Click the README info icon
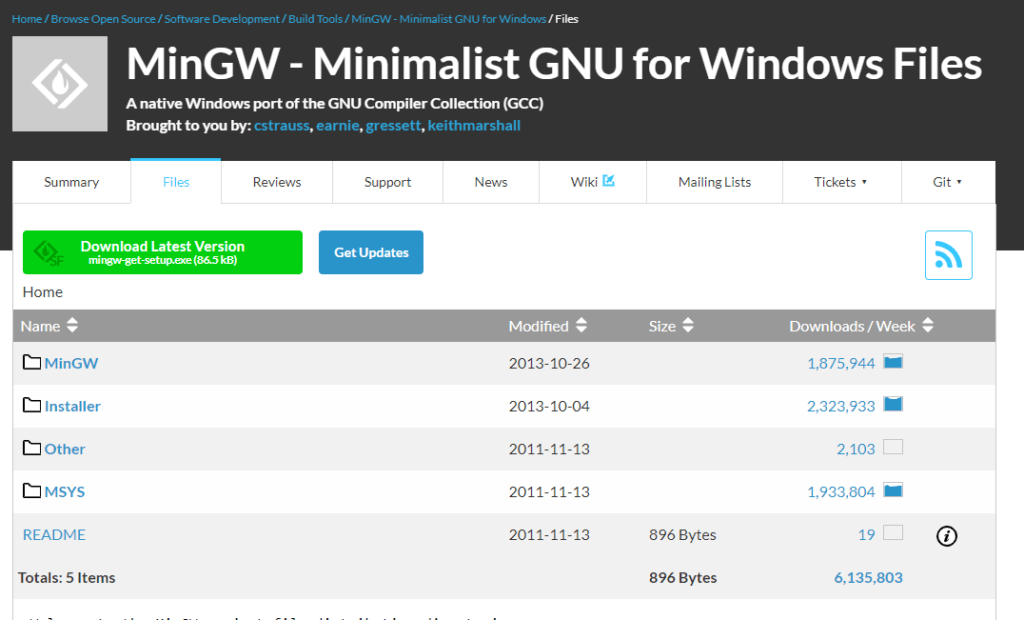 pos(946,536)
